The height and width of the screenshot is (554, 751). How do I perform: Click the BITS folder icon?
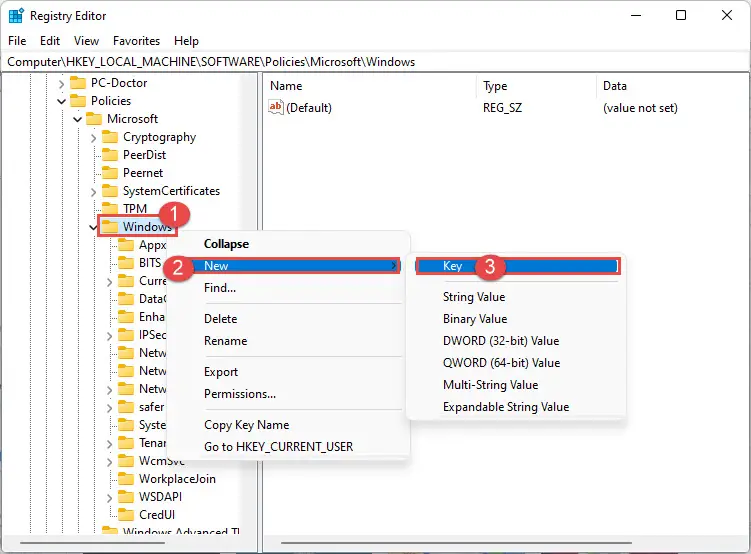coord(126,263)
